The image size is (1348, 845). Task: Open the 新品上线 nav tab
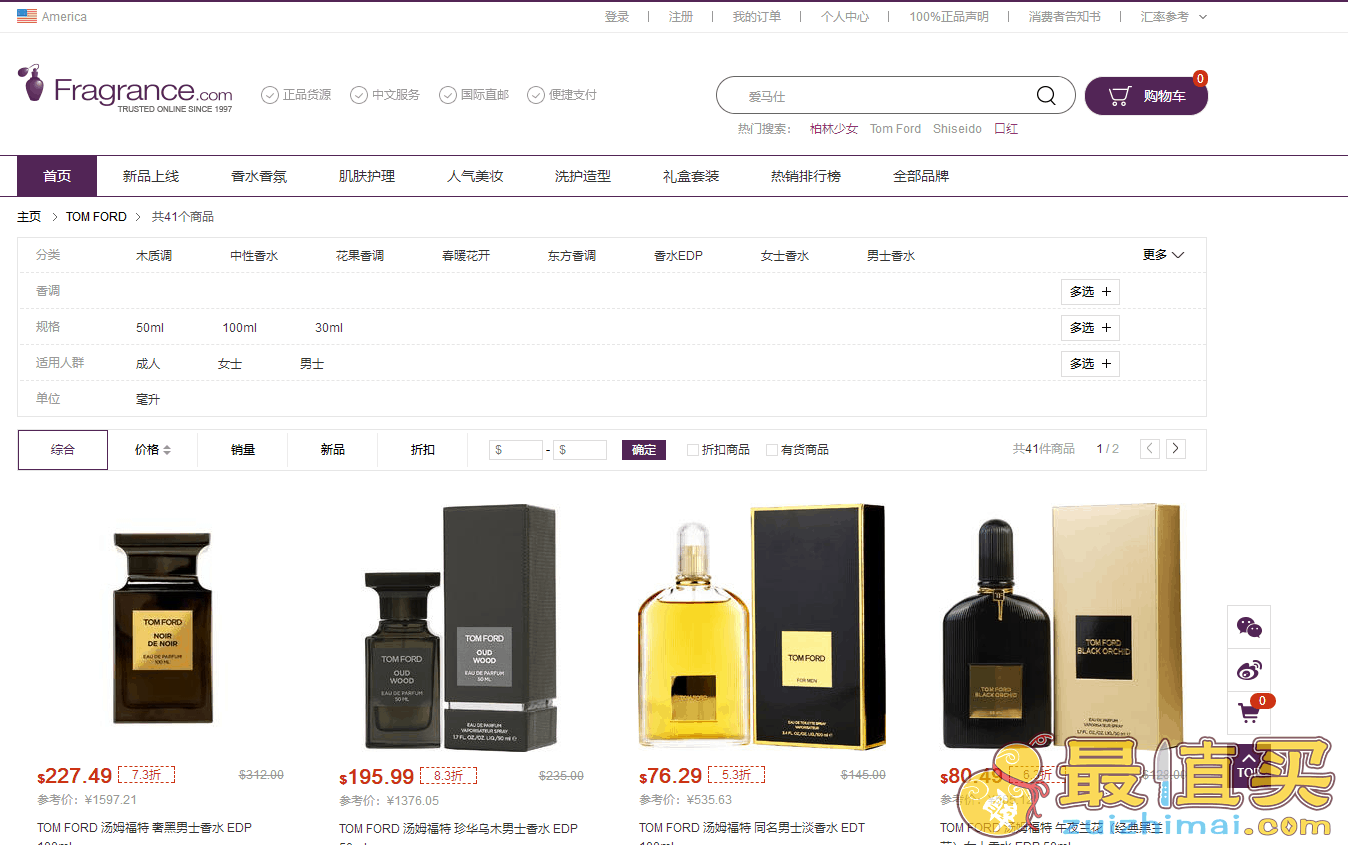pyautogui.click(x=151, y=176)
